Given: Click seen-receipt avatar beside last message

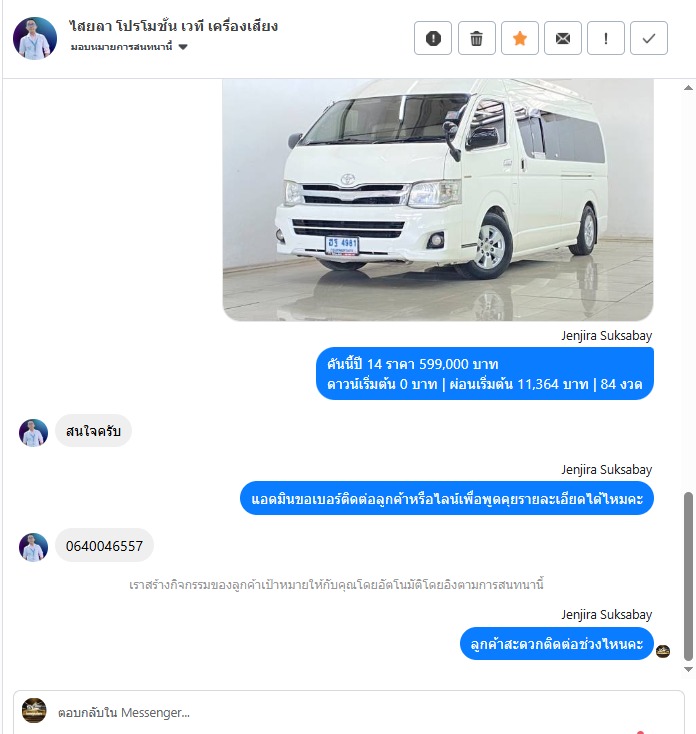Looking at the screenshot, I should 663,651.
